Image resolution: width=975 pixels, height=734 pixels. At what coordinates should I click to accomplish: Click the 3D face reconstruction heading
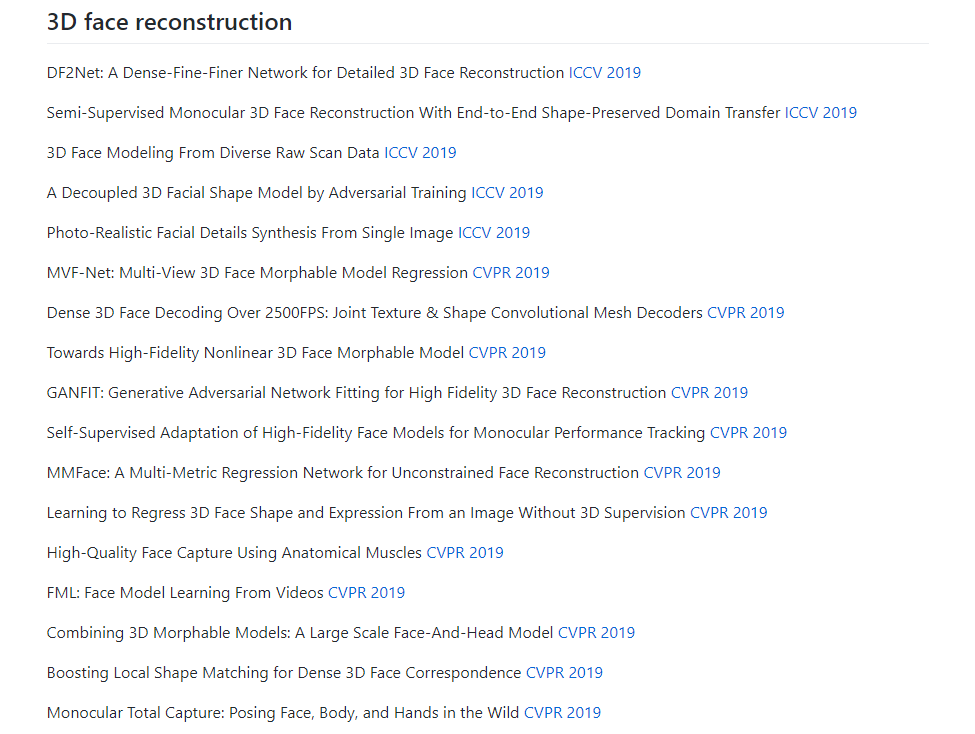pyautogui.click(x=169, y=22)
